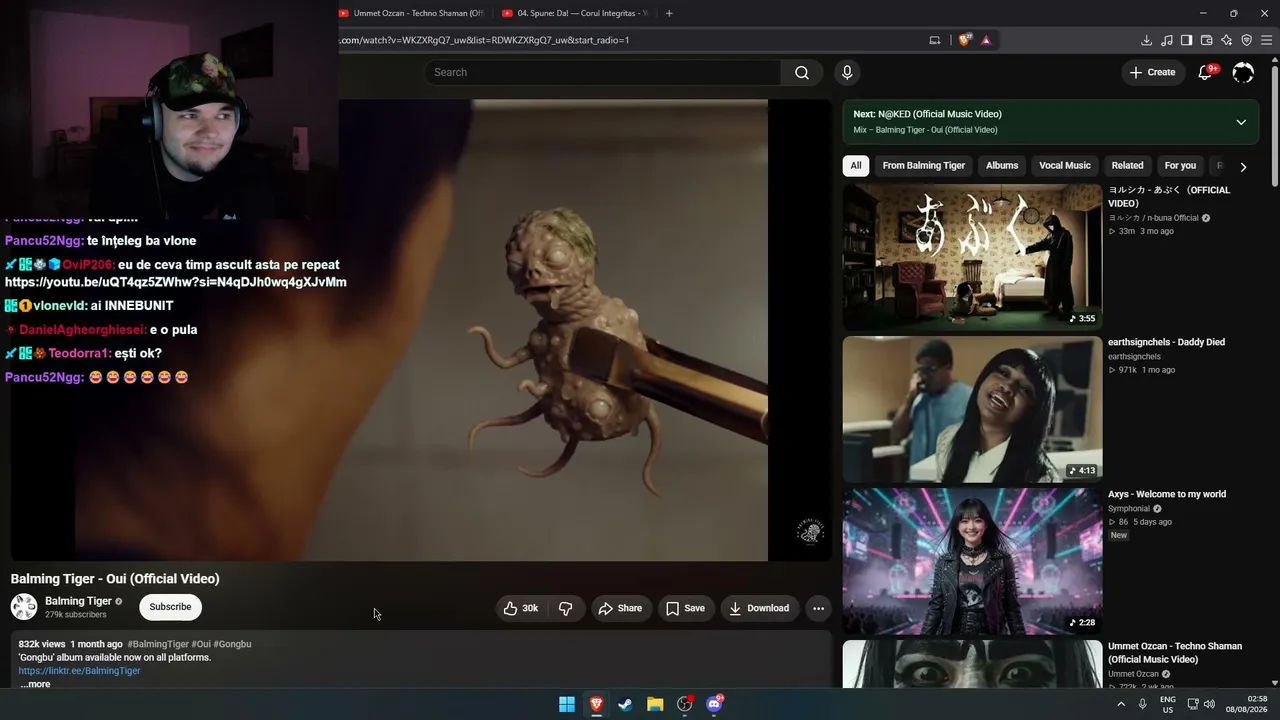Image resolution: width=1280 pixels, height=720 pixels.
Task: Open the Brave Wallet icon
Action: [1206, 40]
